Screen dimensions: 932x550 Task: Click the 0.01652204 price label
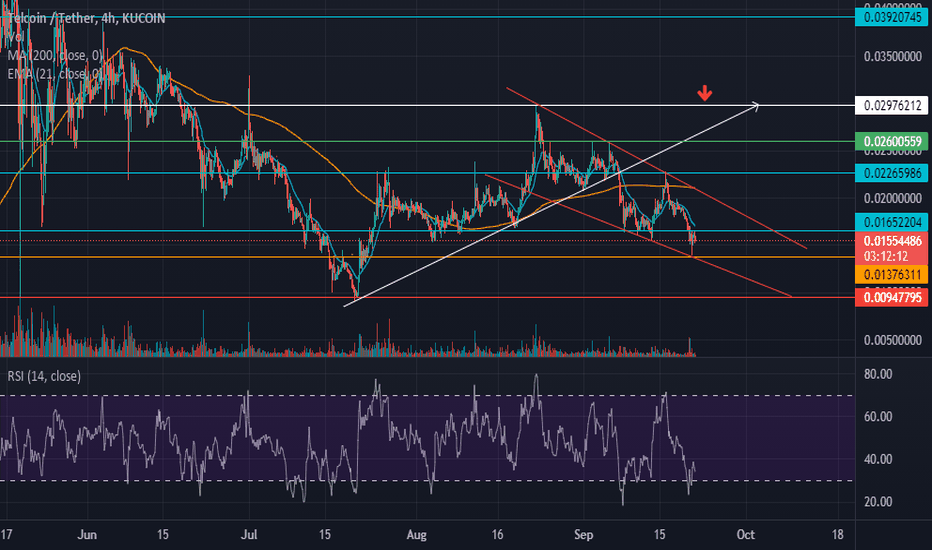coord(892,222)
